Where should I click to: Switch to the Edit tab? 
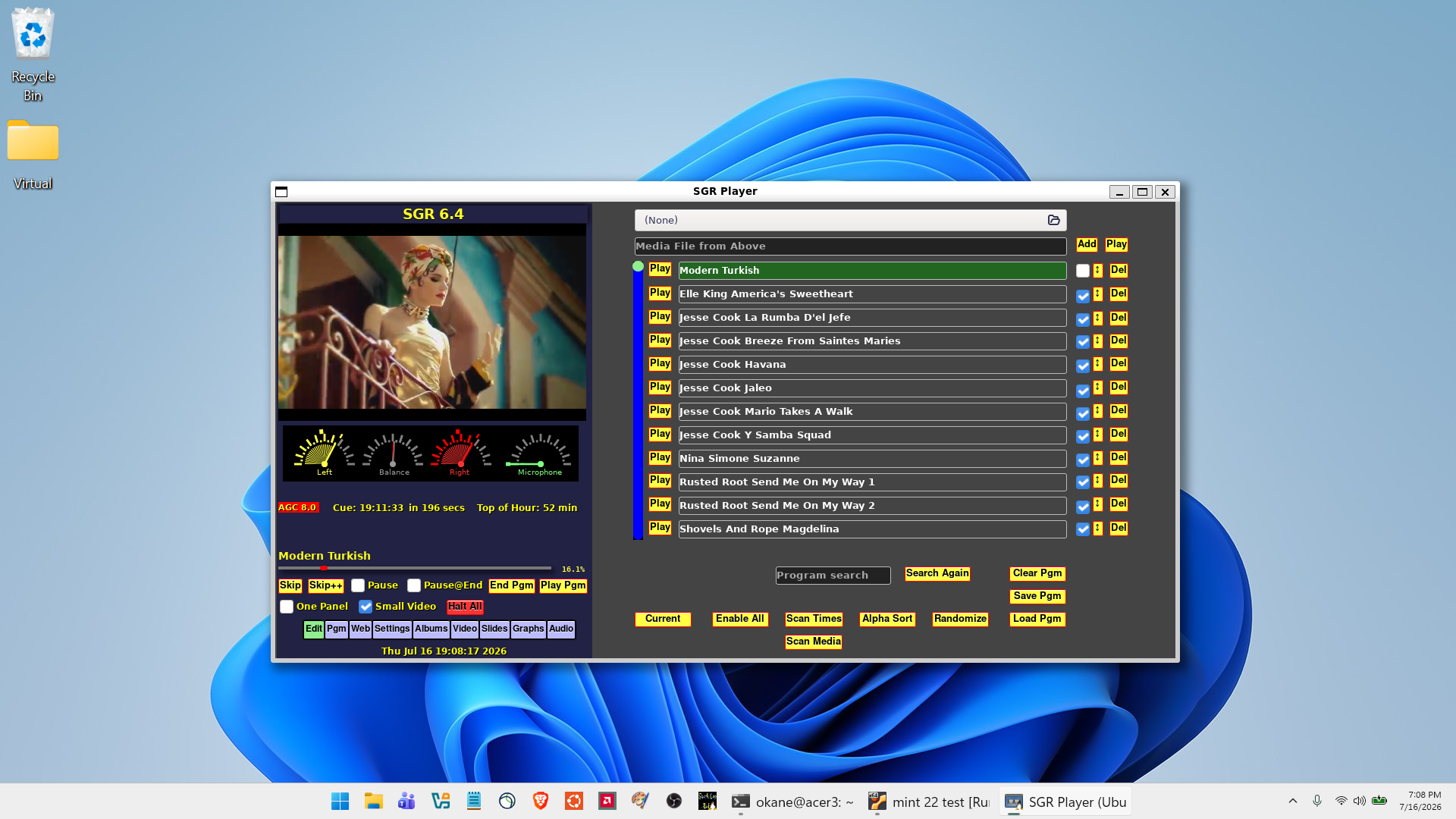pos(314,629)
